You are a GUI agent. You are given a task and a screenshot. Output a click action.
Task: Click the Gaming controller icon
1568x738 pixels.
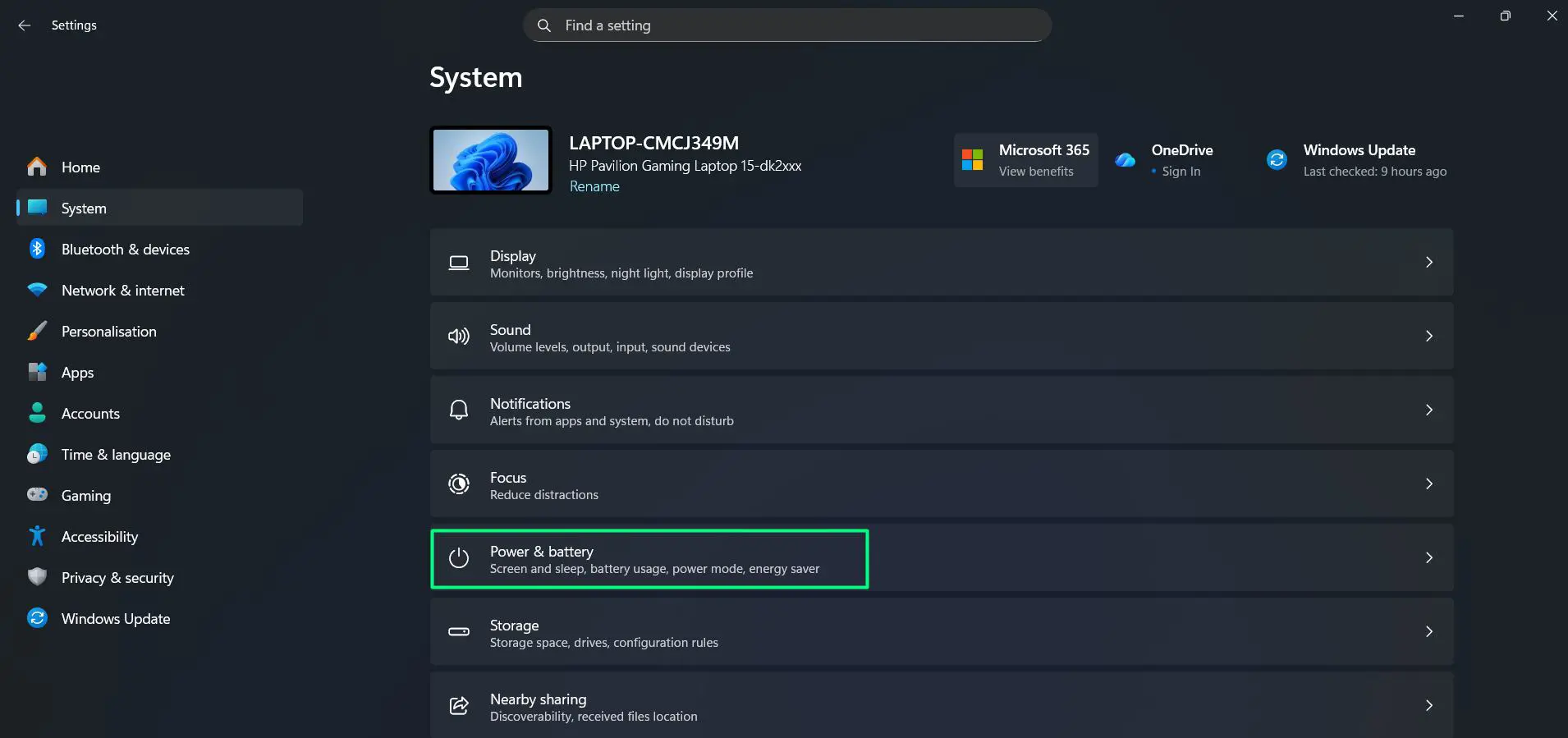tap(37, 494)
